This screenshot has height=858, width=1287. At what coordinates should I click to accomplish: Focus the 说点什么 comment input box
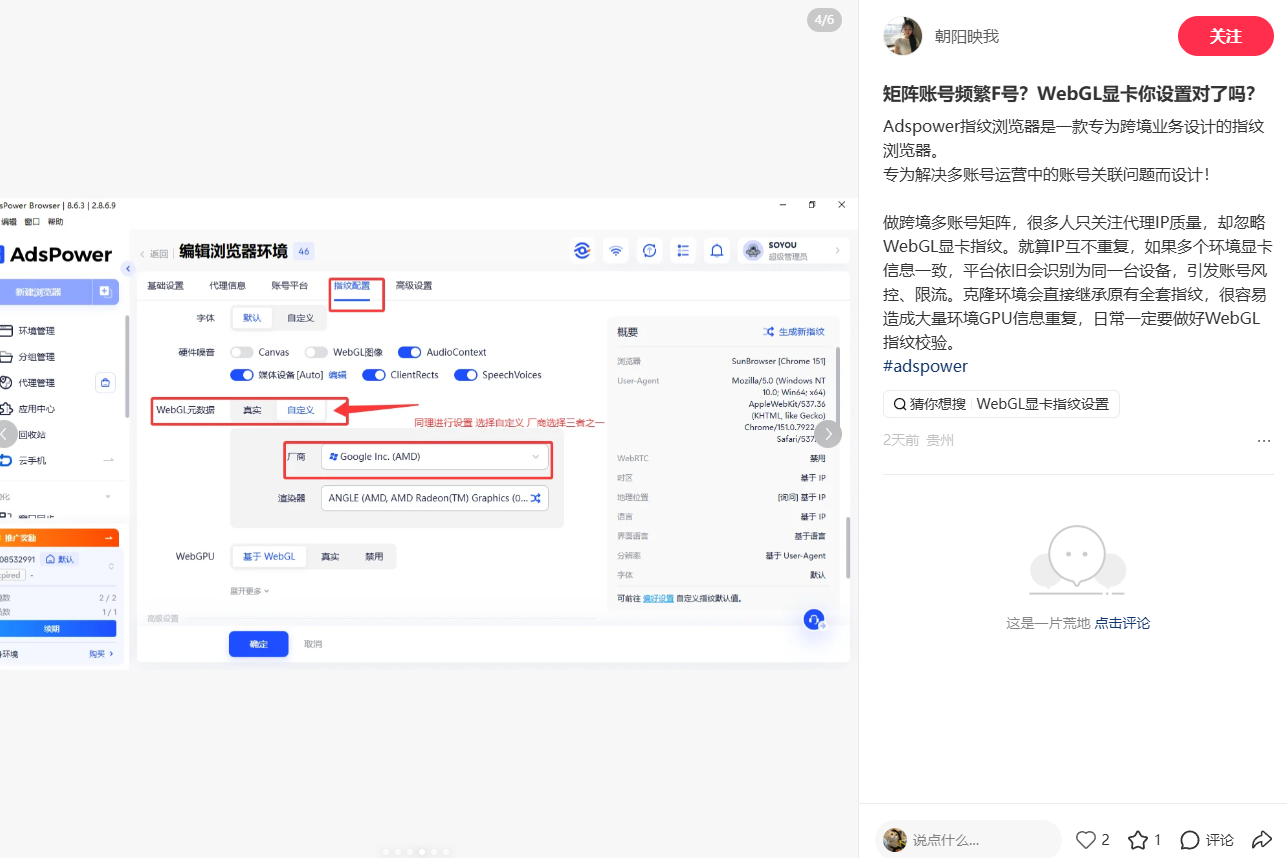click(x=968, y=840)
